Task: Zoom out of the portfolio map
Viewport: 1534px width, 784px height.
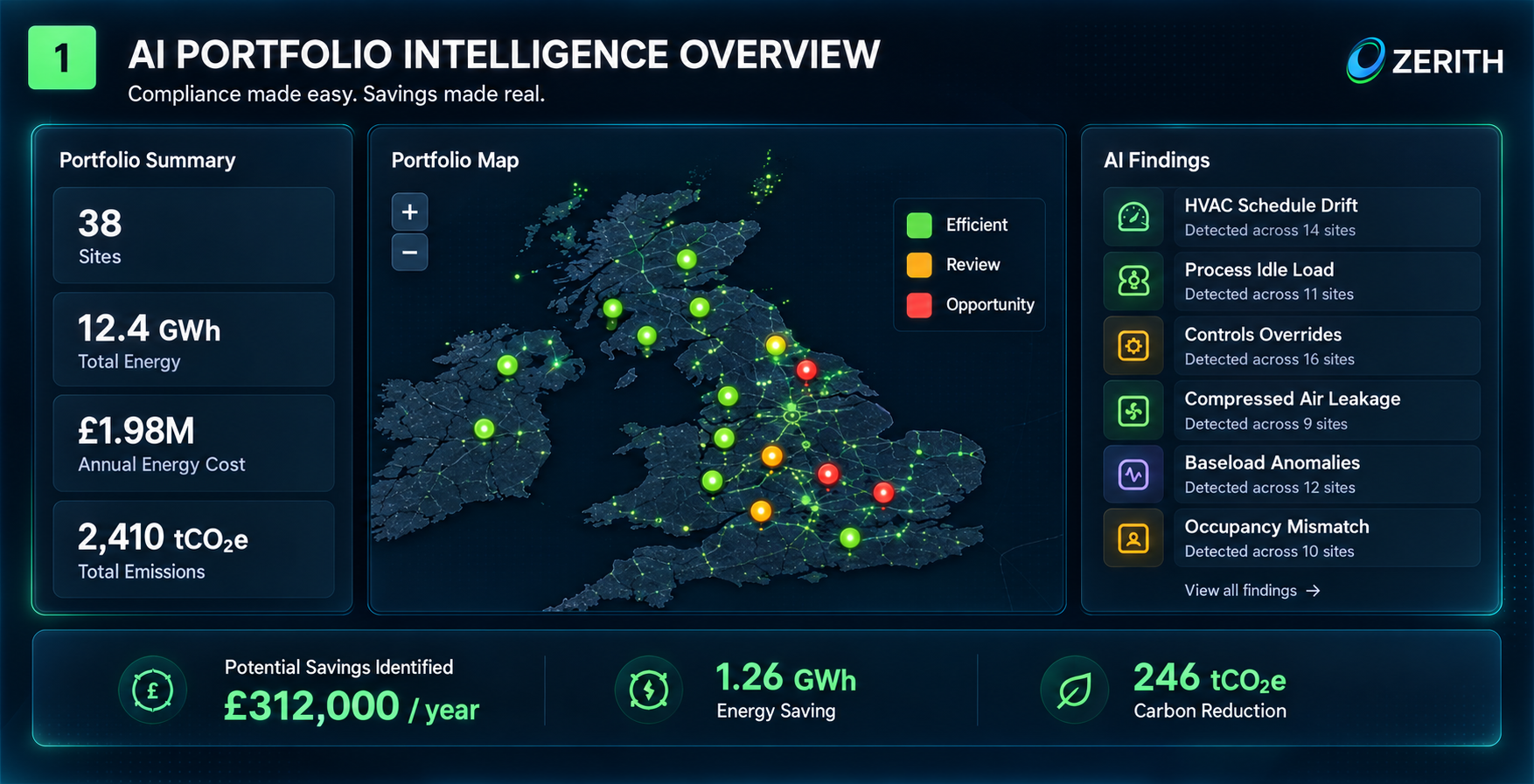Action: 409,253
